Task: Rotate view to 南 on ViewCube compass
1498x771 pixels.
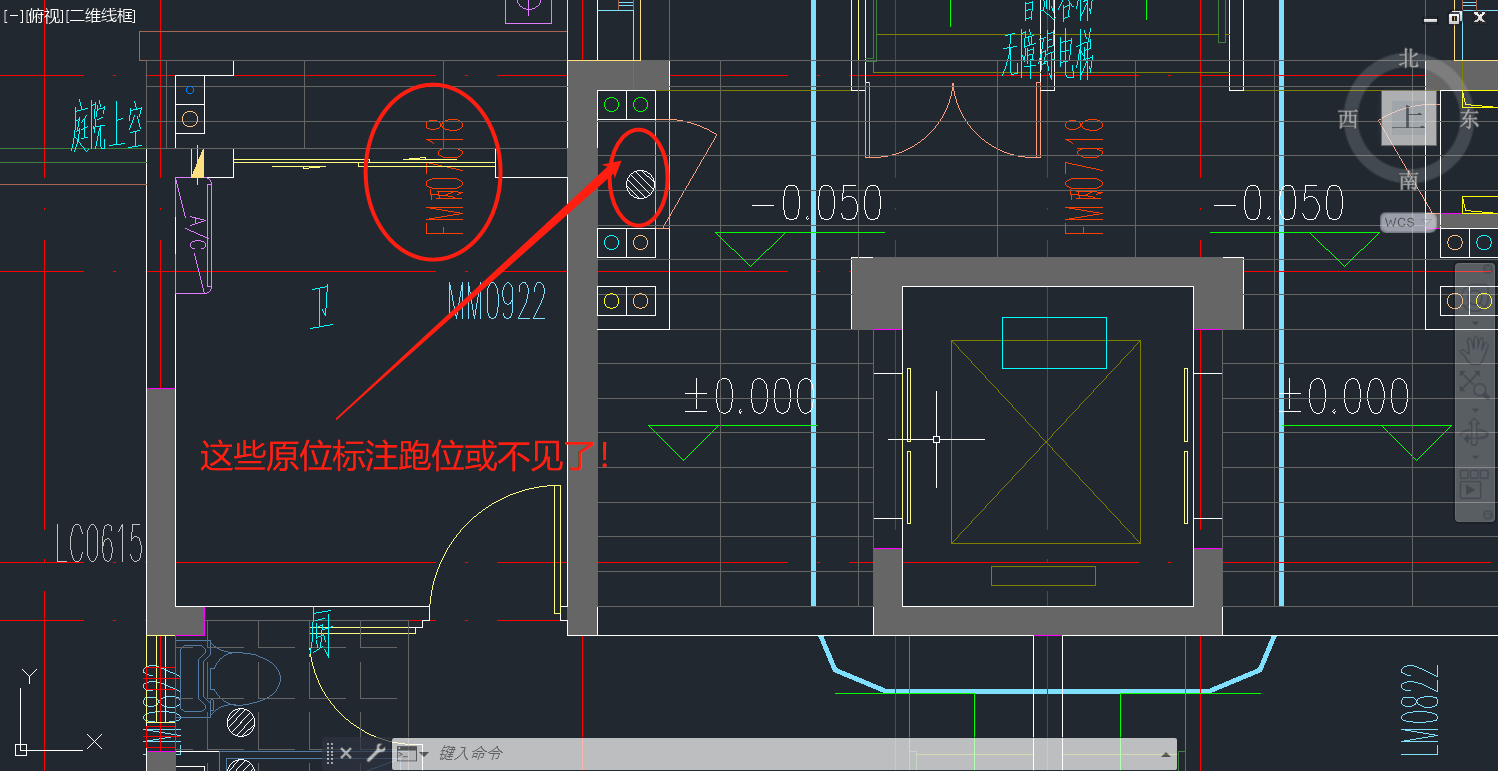Action: click(1409, 180)
